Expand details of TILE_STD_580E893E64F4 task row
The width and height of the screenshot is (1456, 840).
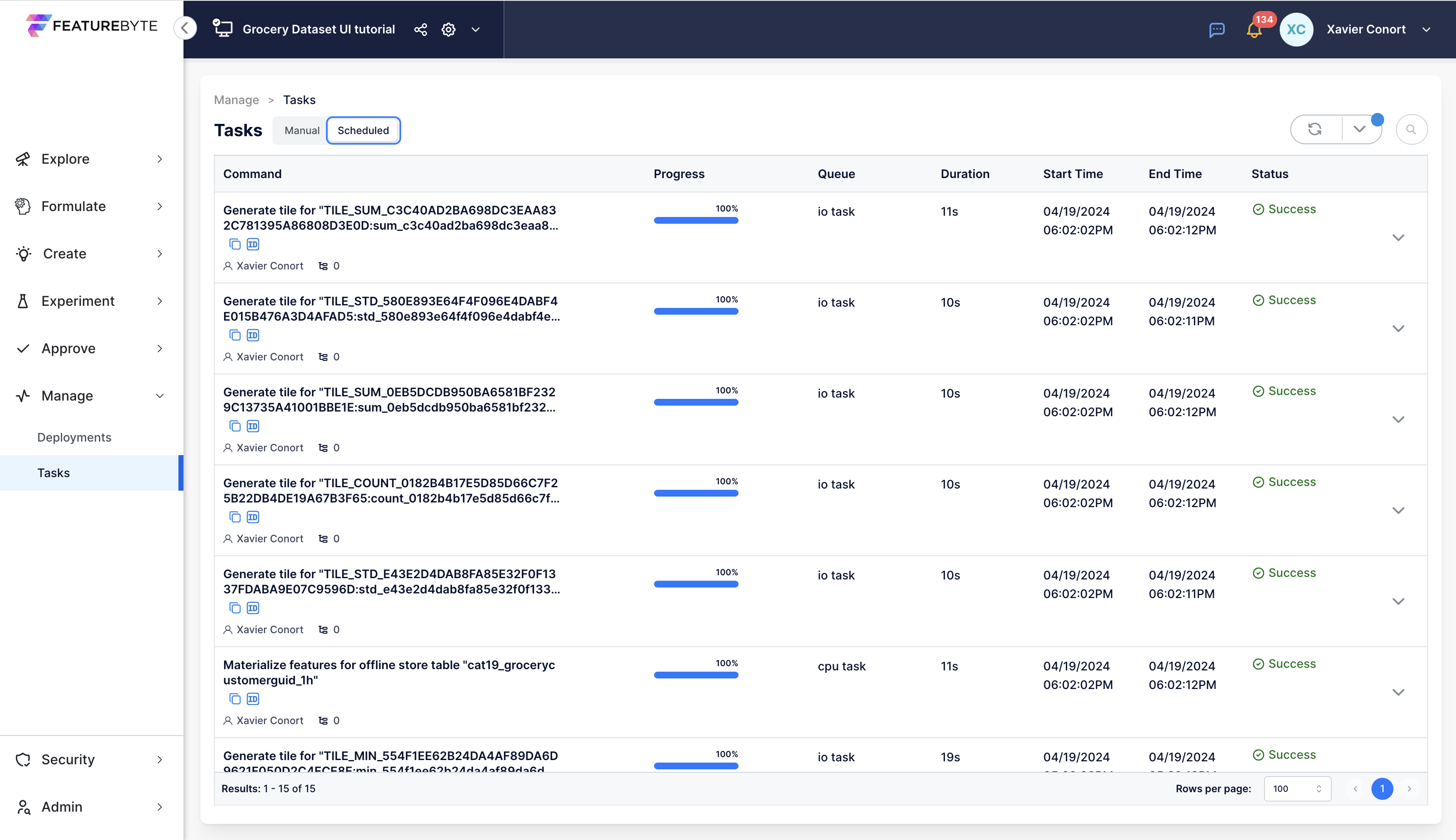click(1398, 329)
